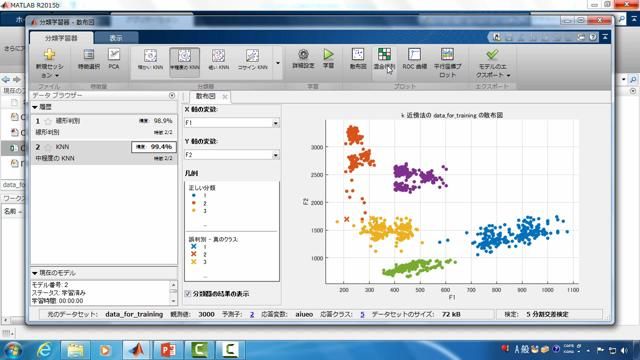
Task: Open Windows Media Player from the taskbar
Action: (x=105, y=350)
